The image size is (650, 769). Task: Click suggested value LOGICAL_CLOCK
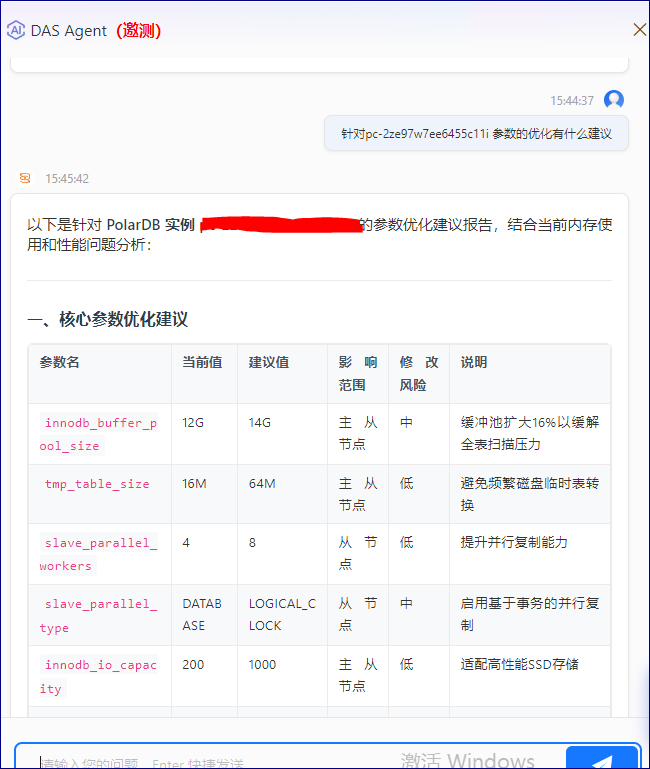tap(283, 615)
